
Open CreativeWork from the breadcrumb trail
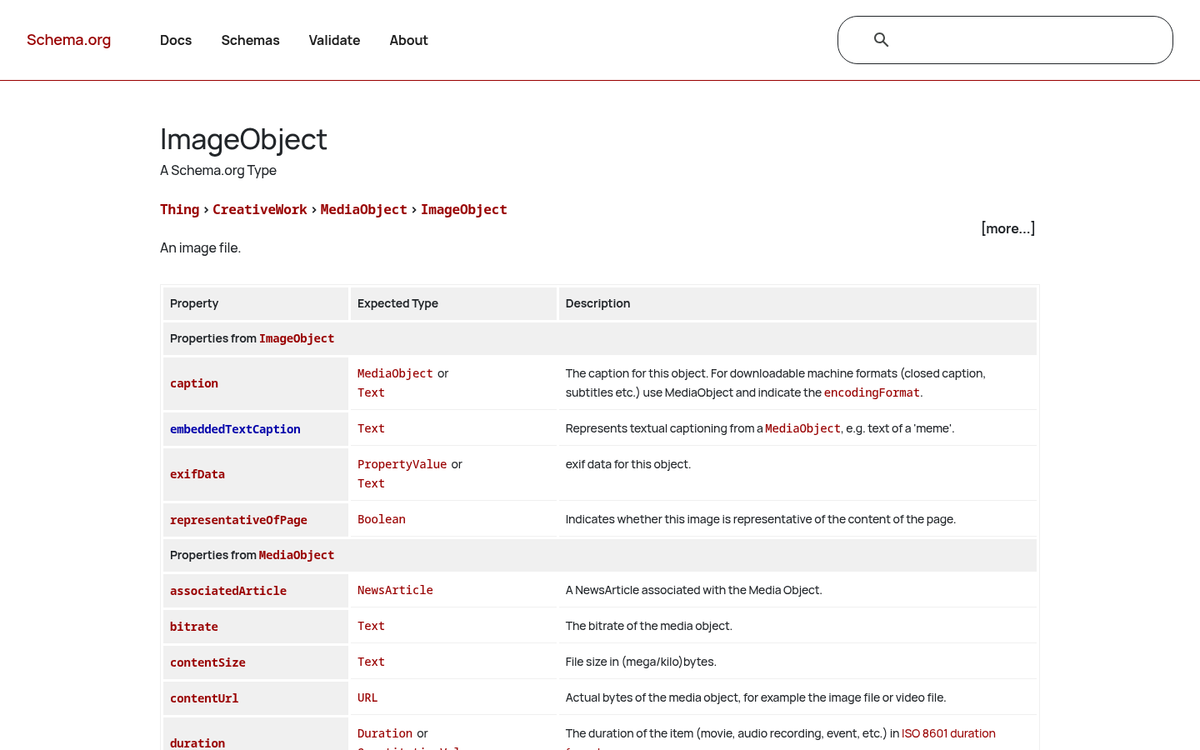click(259, 209)
